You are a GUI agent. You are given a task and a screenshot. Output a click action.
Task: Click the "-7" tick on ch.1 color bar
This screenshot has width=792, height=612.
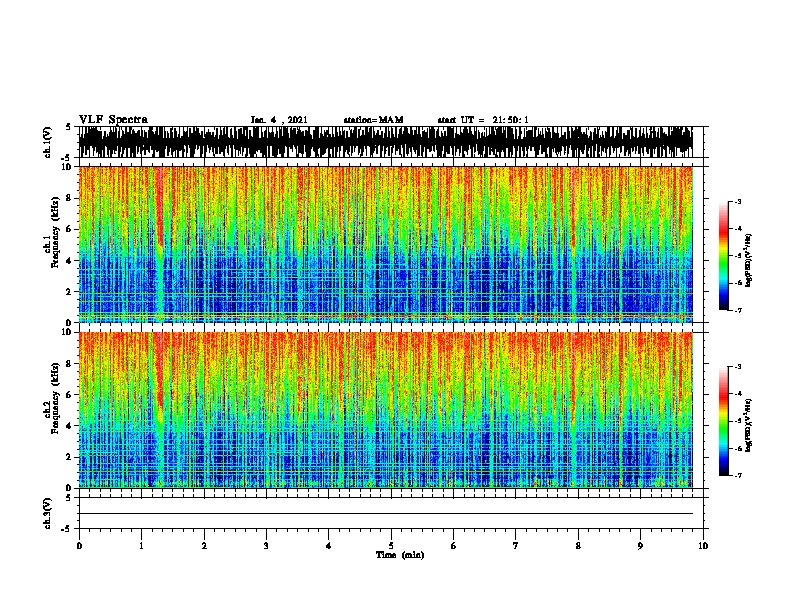click(x=738, y=310)
